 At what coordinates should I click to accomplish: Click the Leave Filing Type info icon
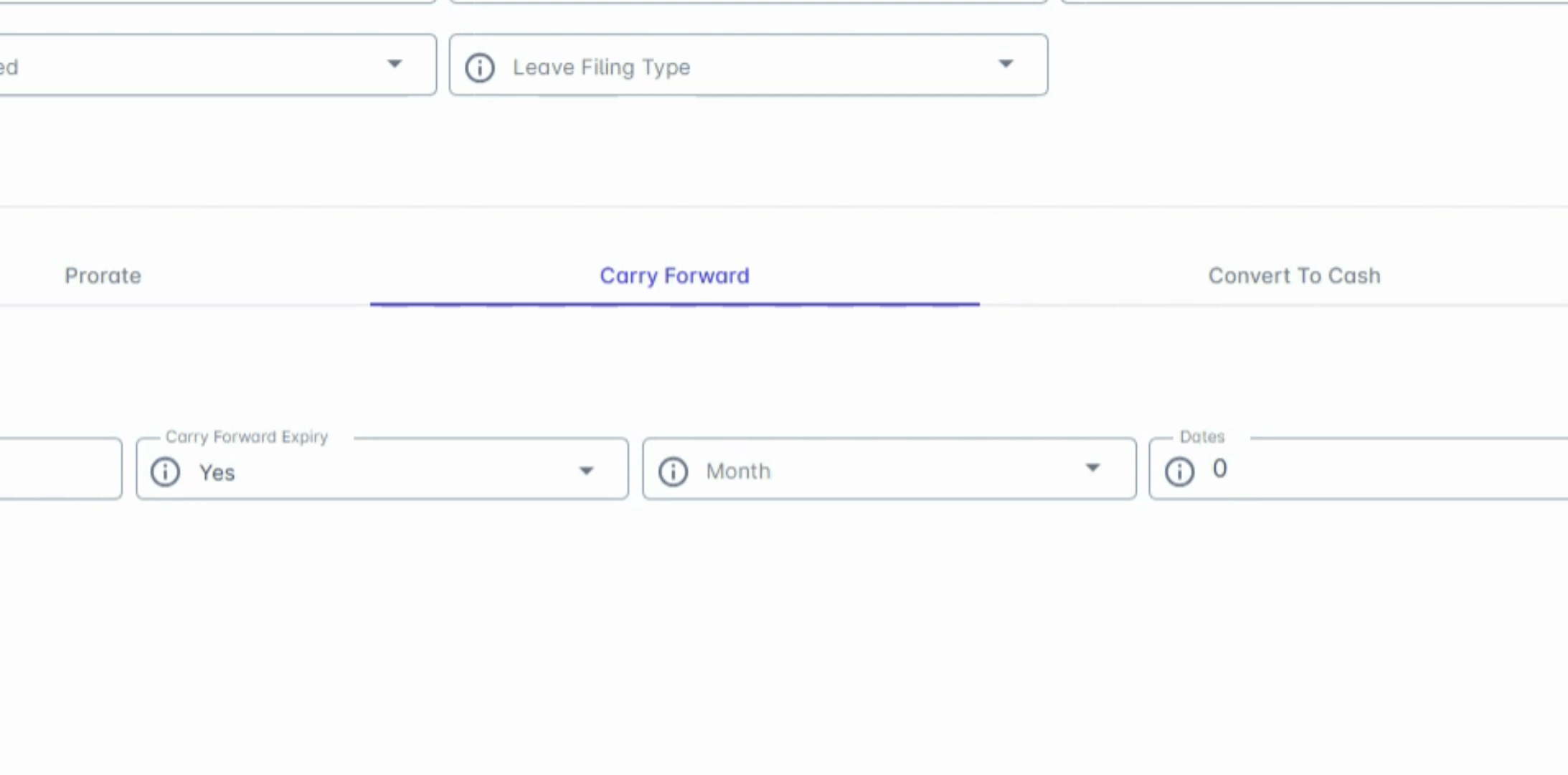[x=480, y=67]
